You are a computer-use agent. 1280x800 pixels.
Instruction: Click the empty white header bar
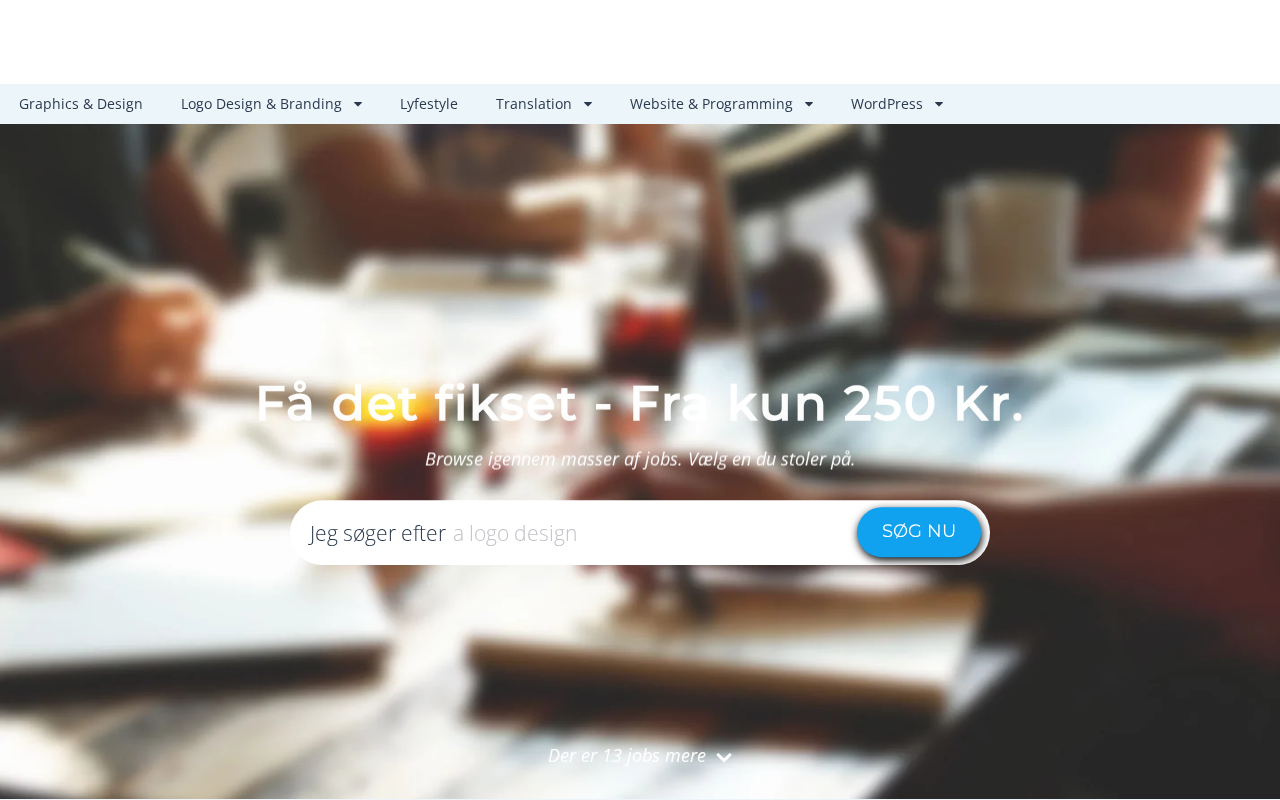[640, 42]
